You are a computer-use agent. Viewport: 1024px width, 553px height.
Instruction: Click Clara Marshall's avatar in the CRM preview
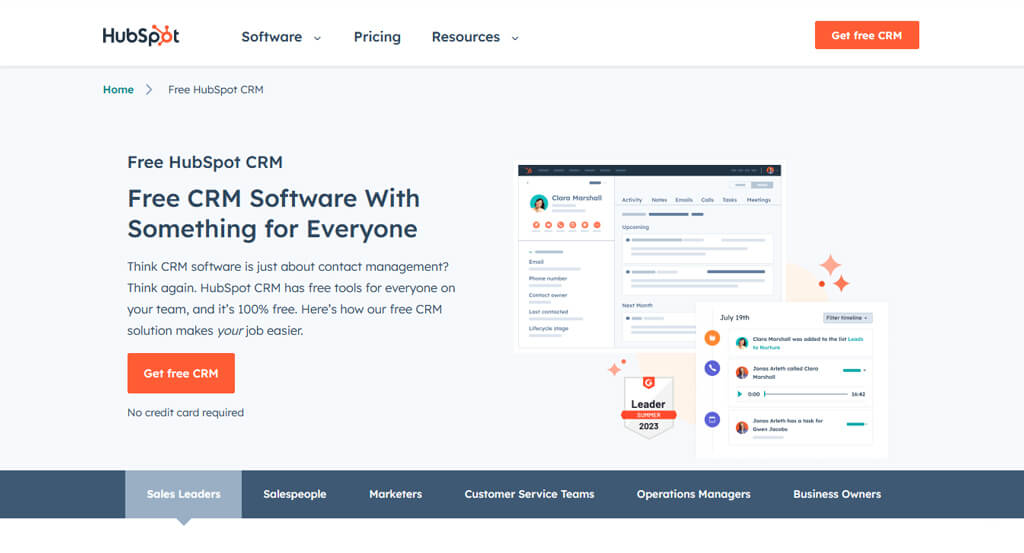[x=539, y=203]
